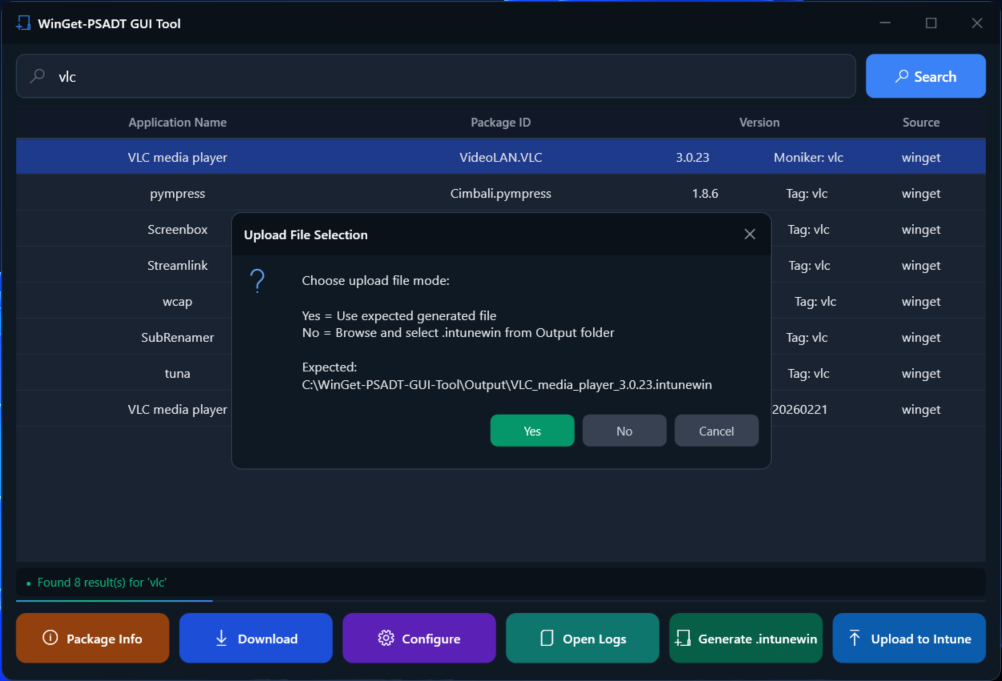This screenshot has height=681, width=1002.
Task: Click the Generate .intunewin package icon
Action: click(684, 637)
